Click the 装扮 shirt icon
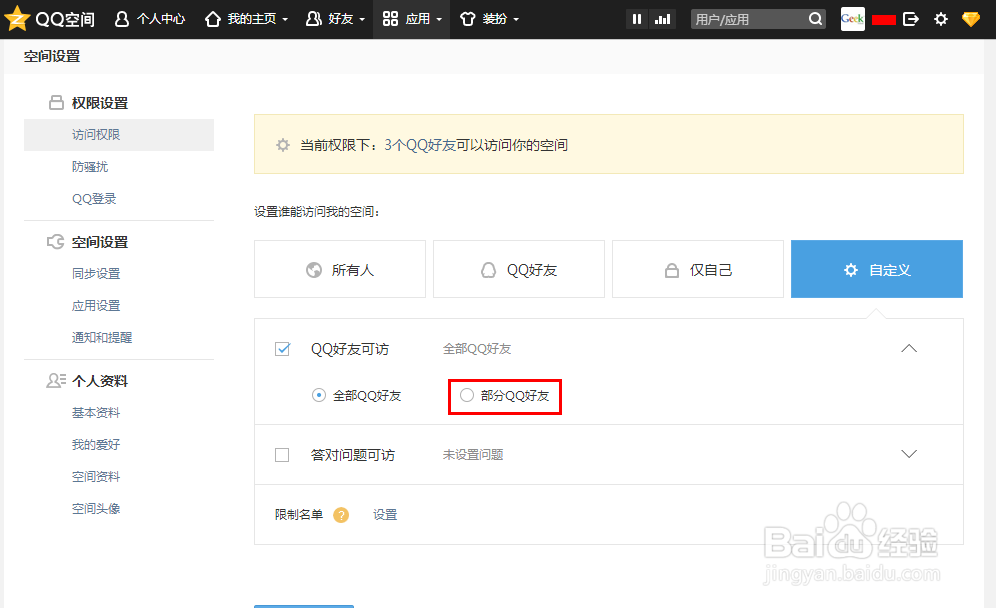This screenshot has height=608, width=996. coord(468,19)
